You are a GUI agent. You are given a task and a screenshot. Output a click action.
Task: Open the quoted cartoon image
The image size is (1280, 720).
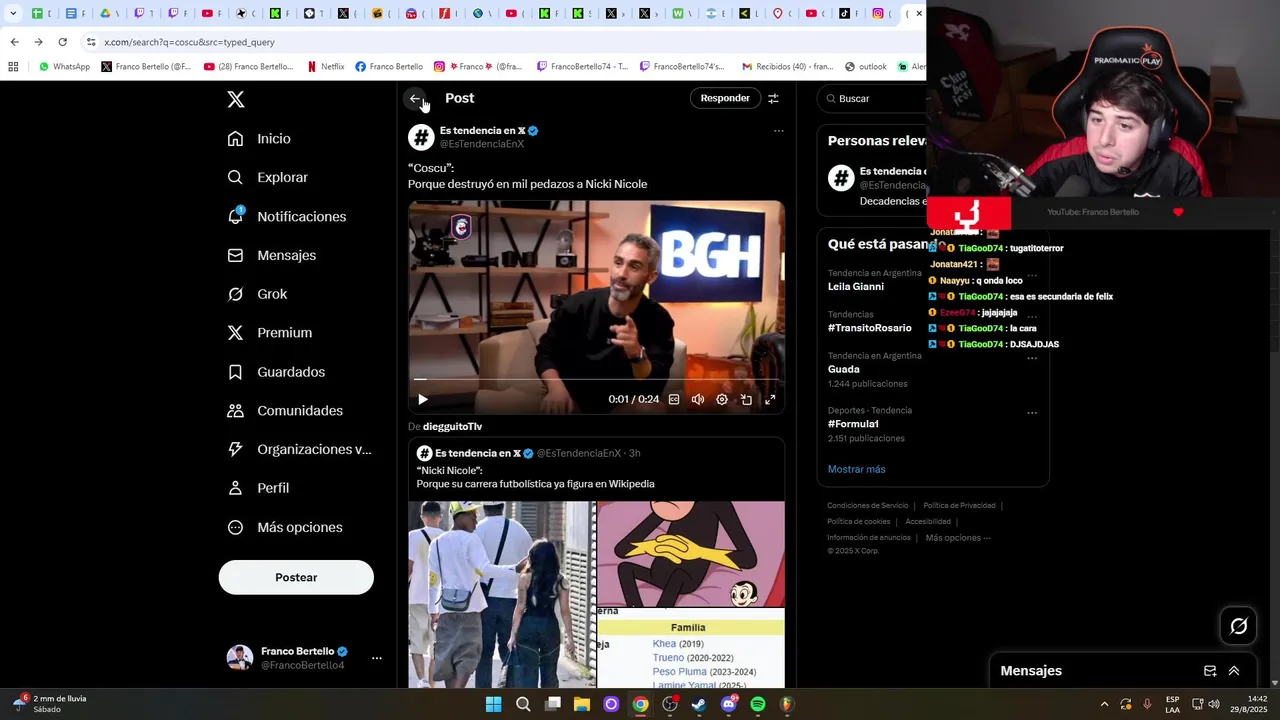(691, 554)
